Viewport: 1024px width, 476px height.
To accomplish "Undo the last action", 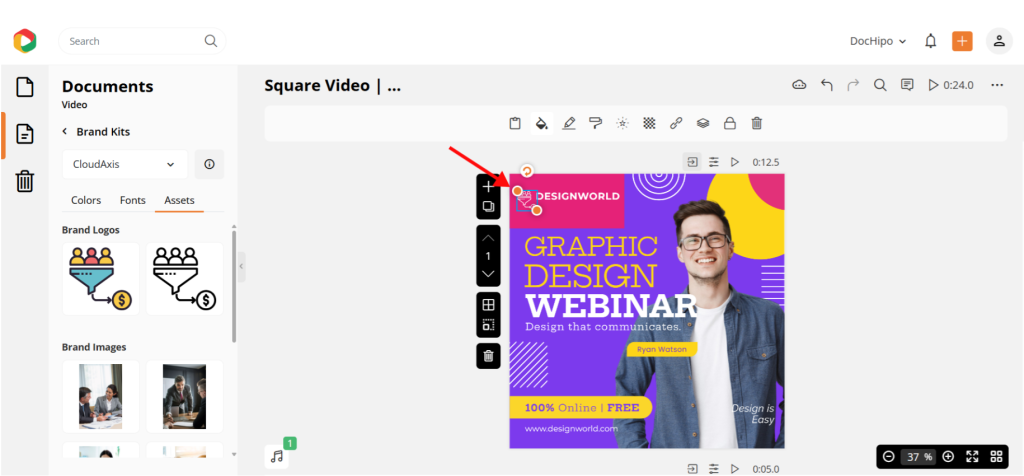I will pyautogui.click(x=827, y=85).
